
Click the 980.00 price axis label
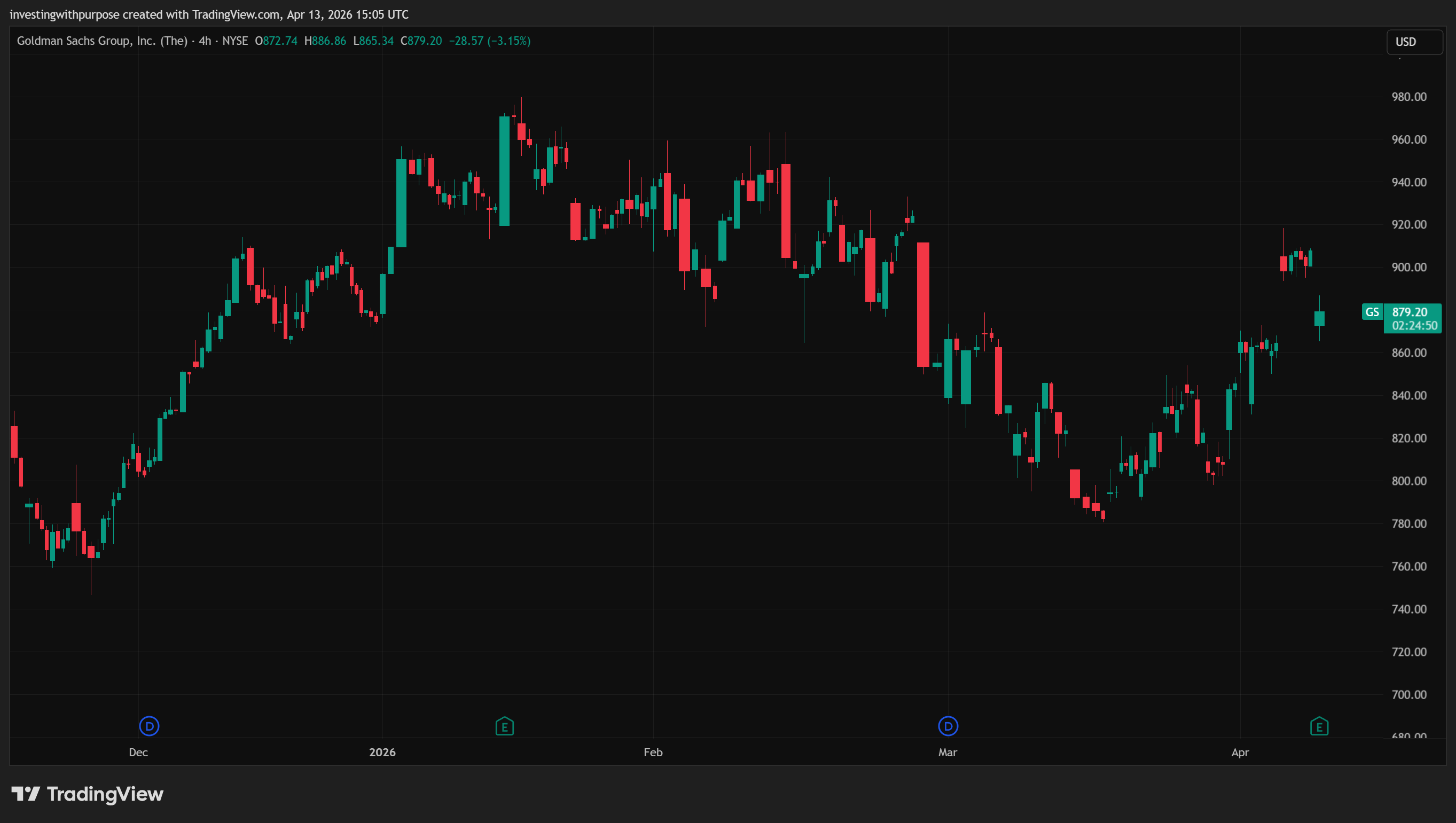coord(1408,97)
